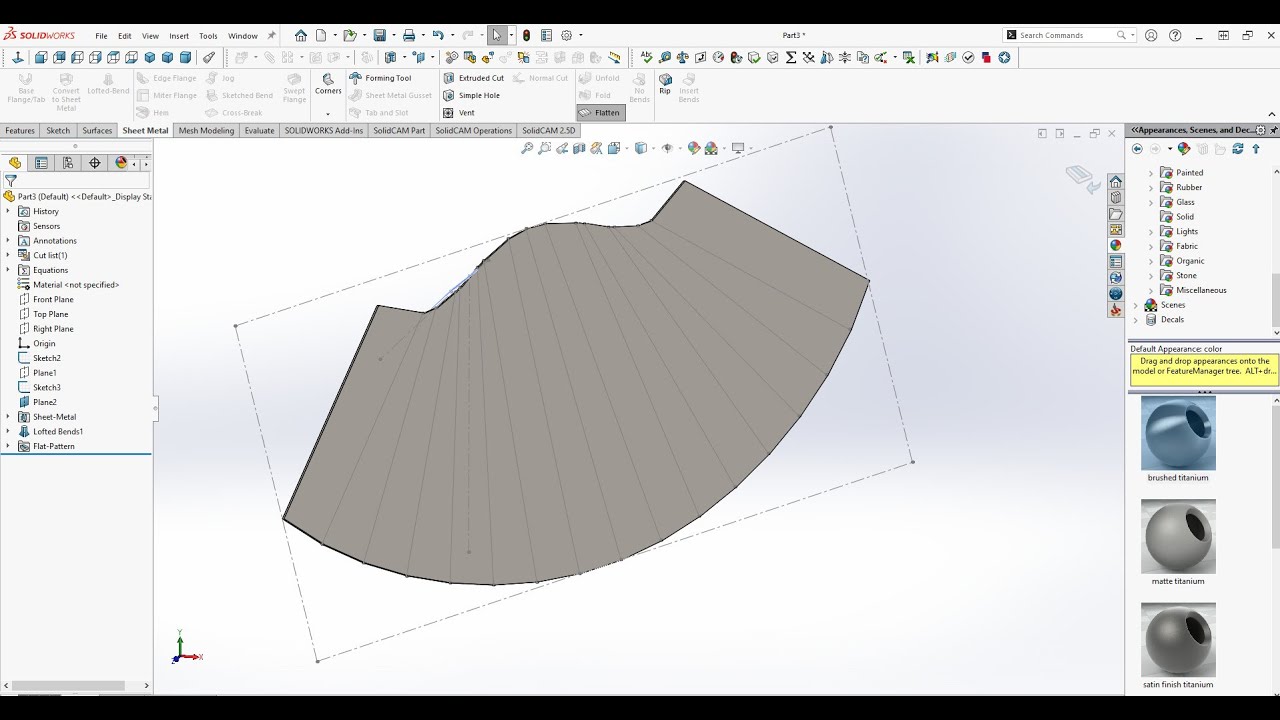Select the Fabric appearance folder
Image resolution: width=1280 pixels, height=720 pixels.
click(1187, 246)
